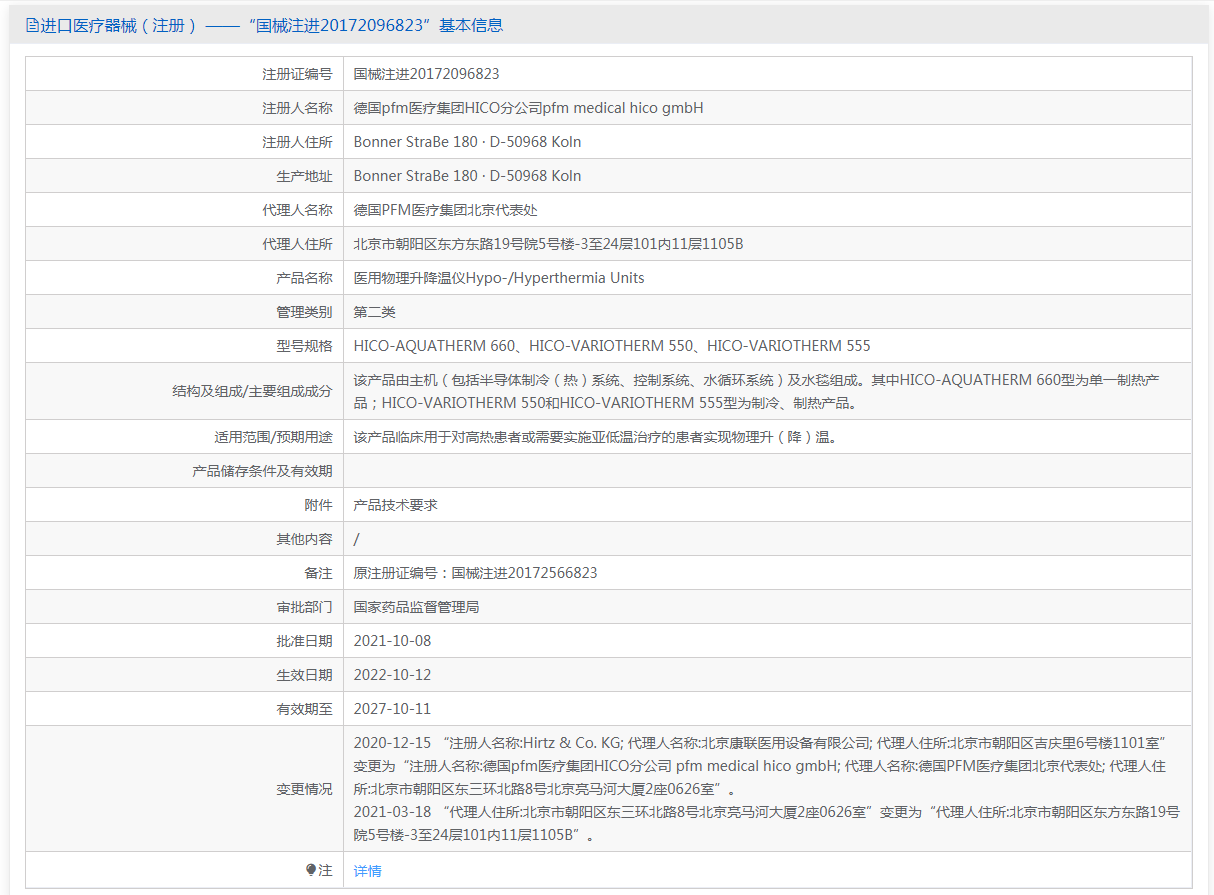Click the bulb icon beside 注 label
Viewport: 1214px width, 895px height.
[x=311, y=870]
